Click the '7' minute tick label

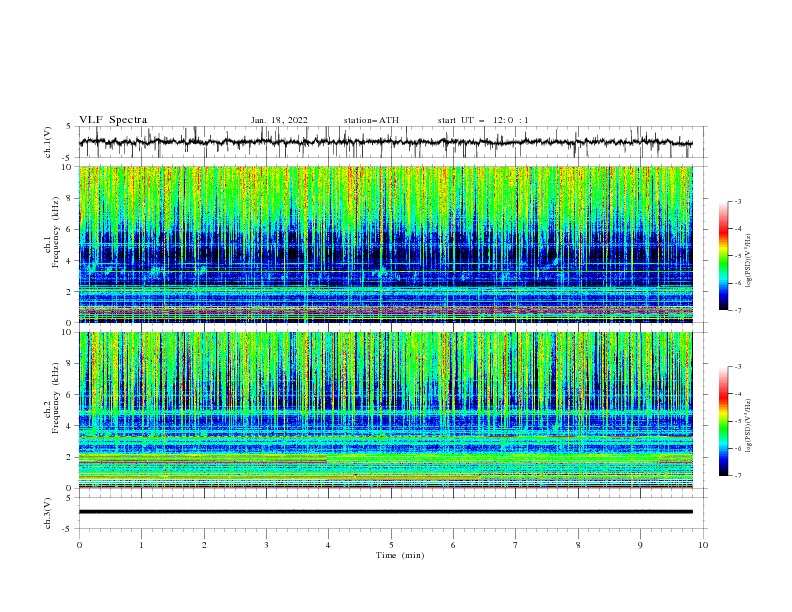[516, 545]
